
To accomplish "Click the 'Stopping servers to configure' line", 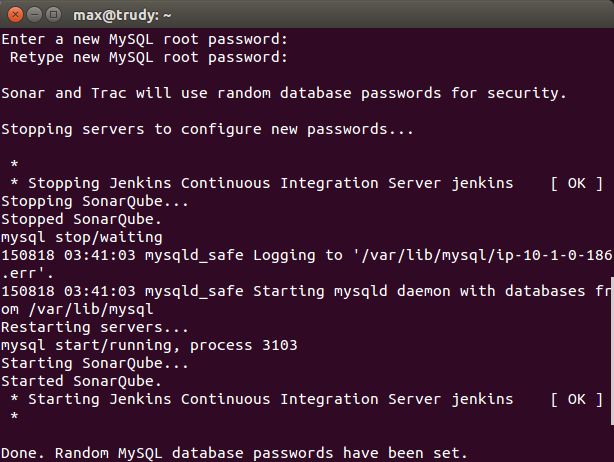I will (x=207, y=130).
